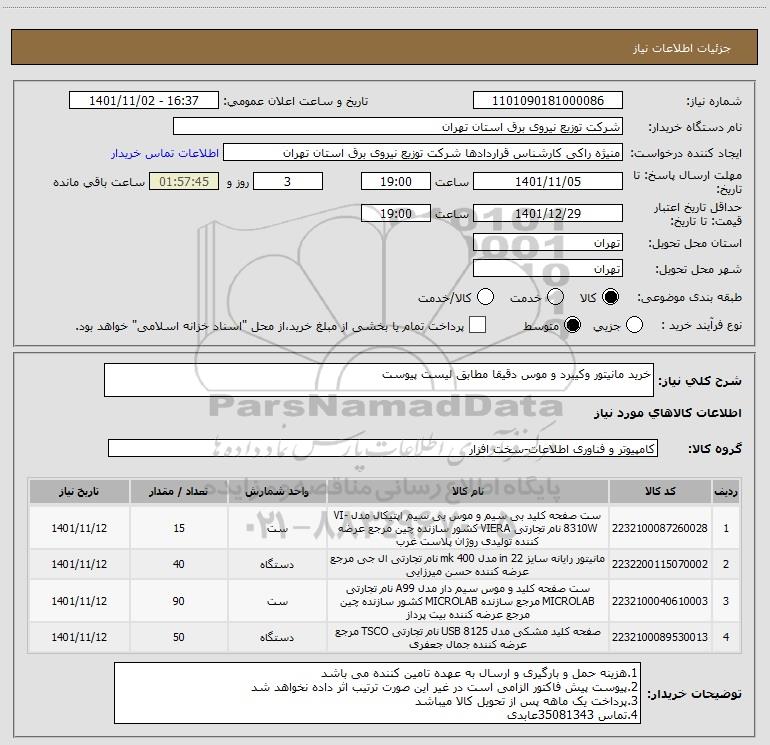Select the کالا/خدمت radio button
The width and height of the screenshot is (770, 745).
tap(486, 297)
